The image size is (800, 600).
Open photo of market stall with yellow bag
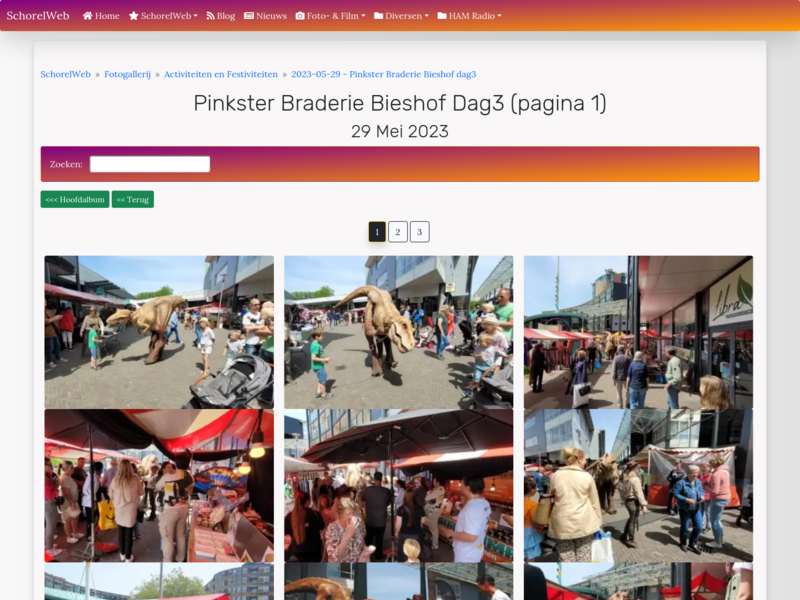tap(159, 486)
